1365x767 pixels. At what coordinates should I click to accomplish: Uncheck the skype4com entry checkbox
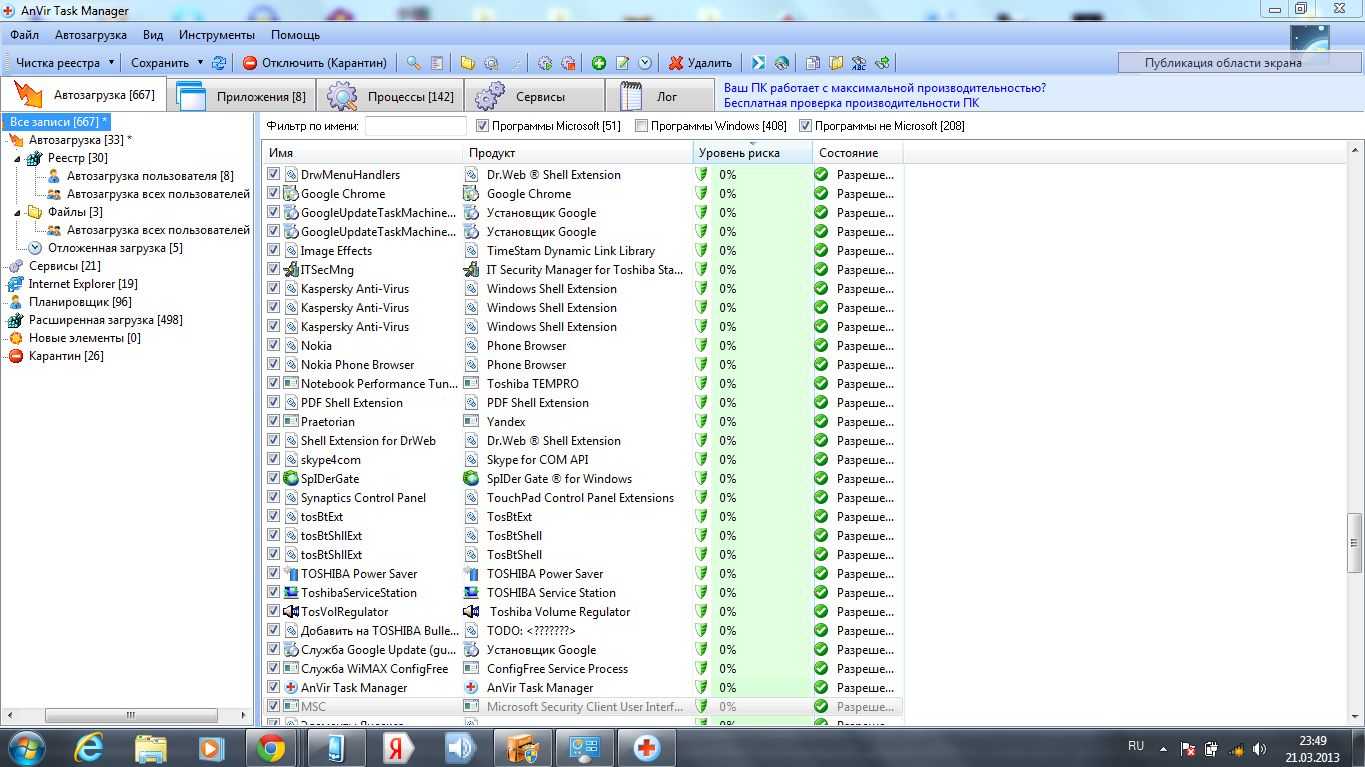tap(273, 459)
